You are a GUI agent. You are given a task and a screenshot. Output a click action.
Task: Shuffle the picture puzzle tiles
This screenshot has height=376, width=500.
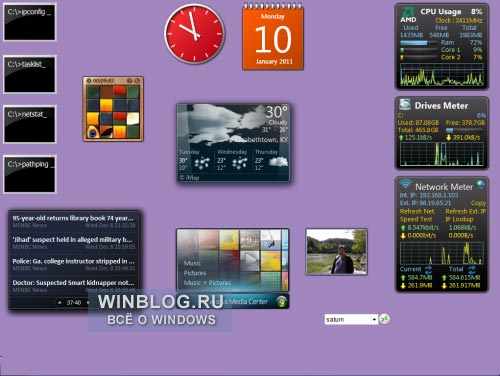click(137, 81)
